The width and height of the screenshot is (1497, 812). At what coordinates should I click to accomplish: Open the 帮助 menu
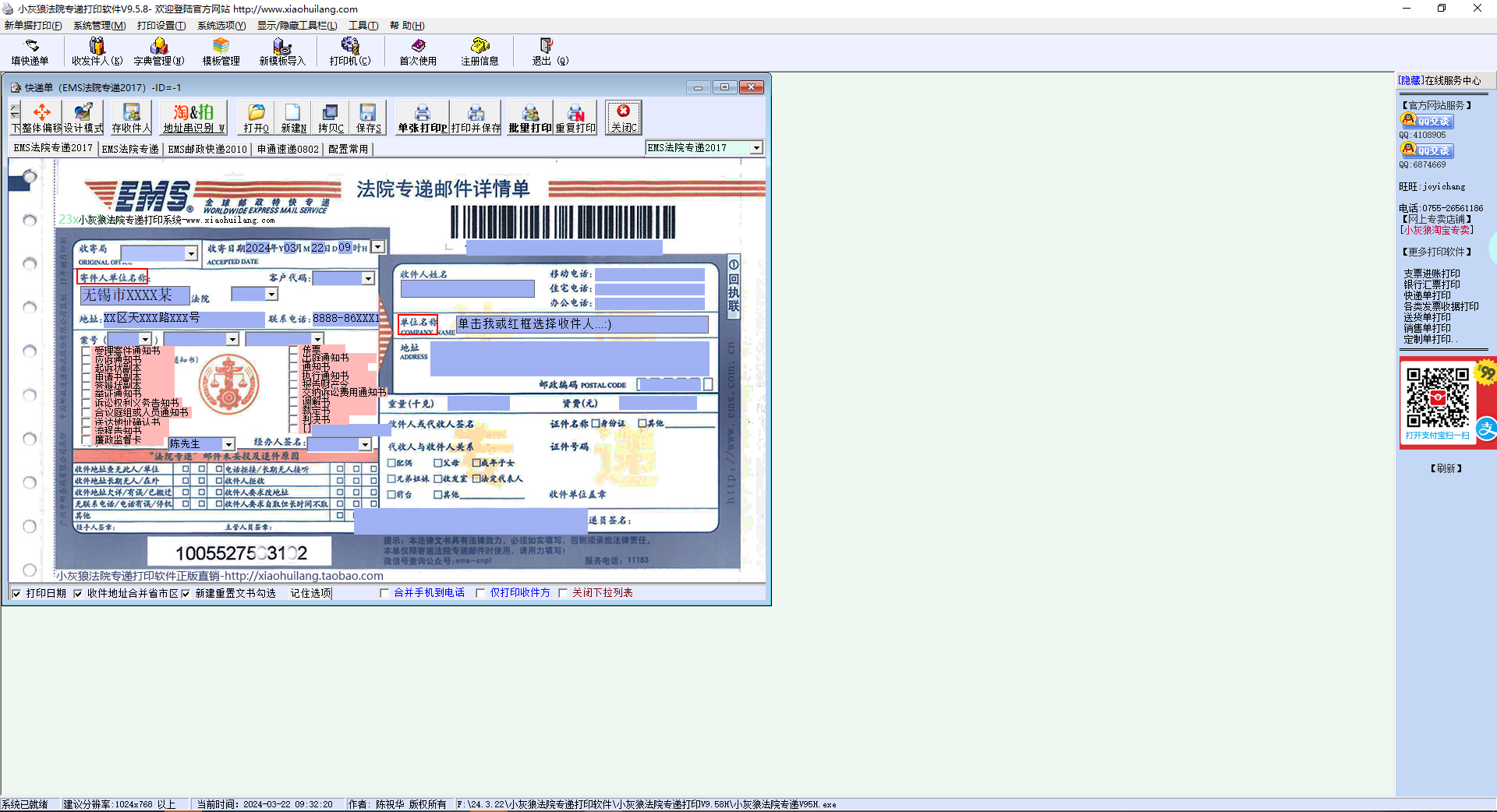tap(407, 26)
